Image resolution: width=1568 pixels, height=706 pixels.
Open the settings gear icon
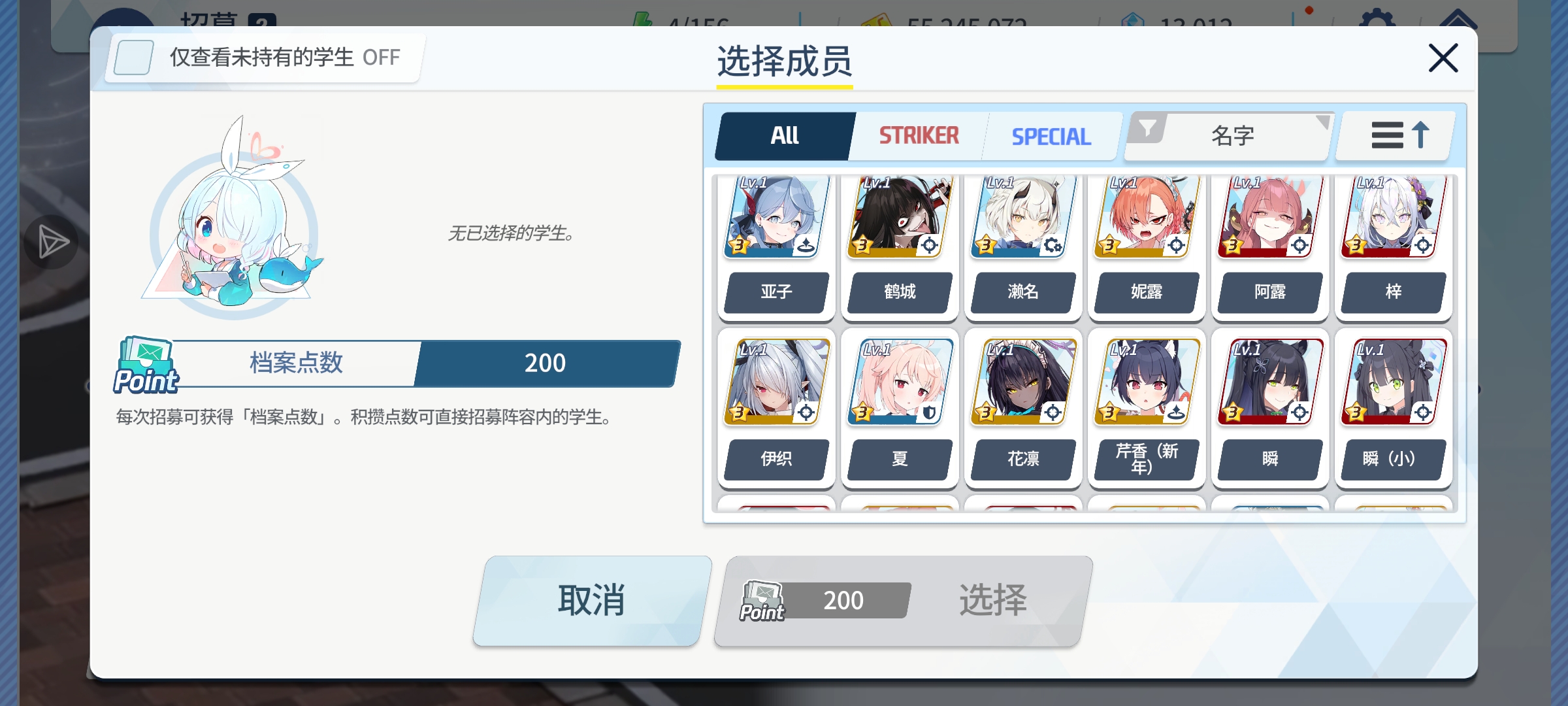click(x=1377, y=20)
